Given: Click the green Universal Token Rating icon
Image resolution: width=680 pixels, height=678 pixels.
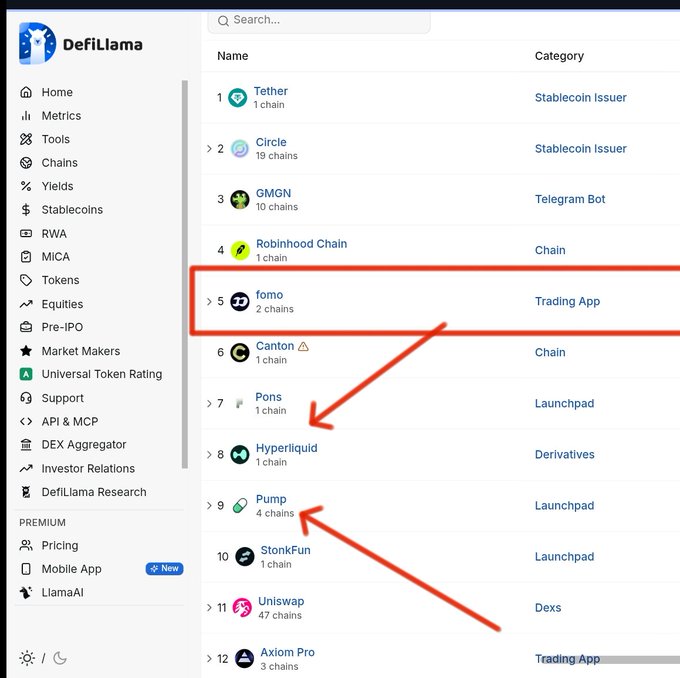Looking at the screenshot, I should coord(26,374).
